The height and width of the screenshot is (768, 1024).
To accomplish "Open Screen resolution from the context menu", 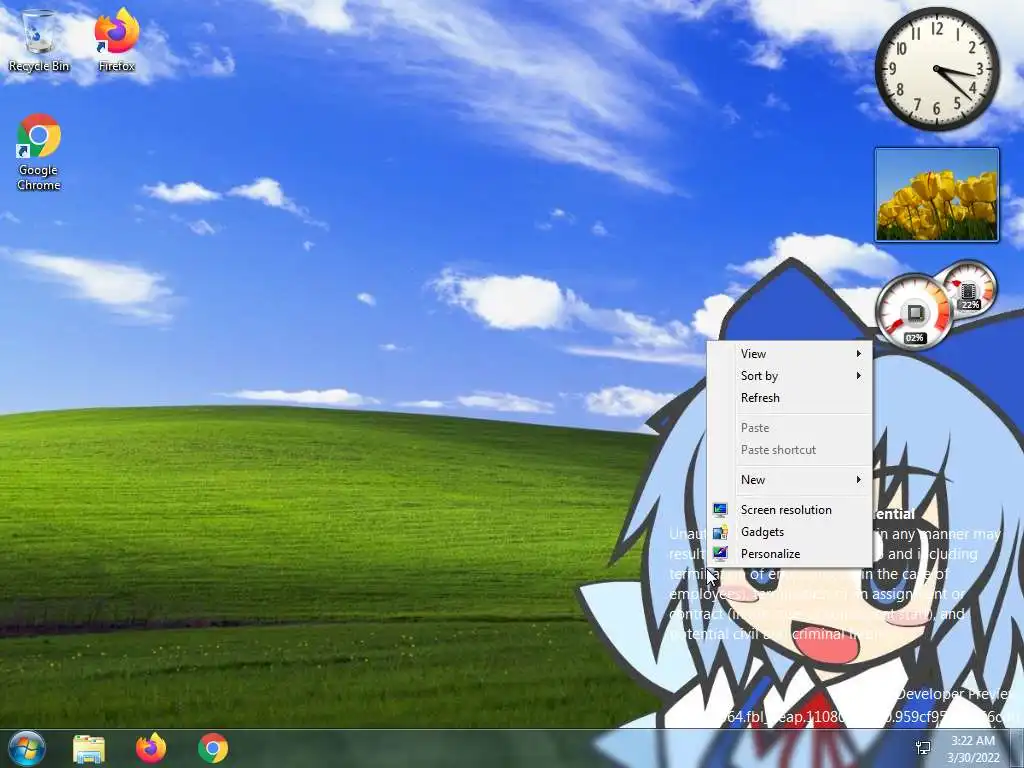I will pyautogui.click(x=790, y=510).
